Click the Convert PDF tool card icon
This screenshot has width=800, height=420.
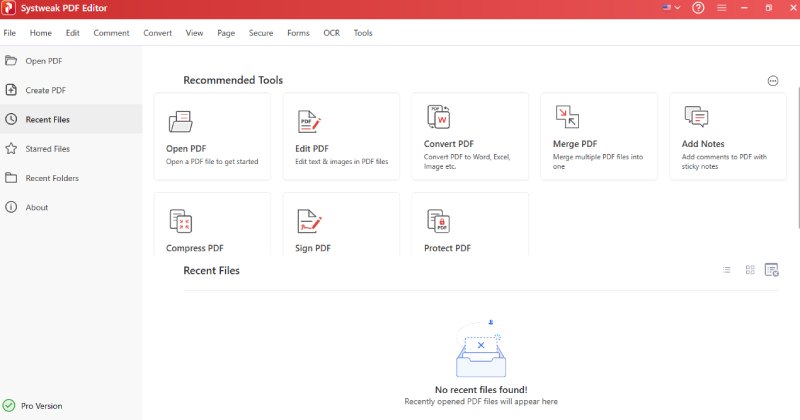tap(438, 117)
